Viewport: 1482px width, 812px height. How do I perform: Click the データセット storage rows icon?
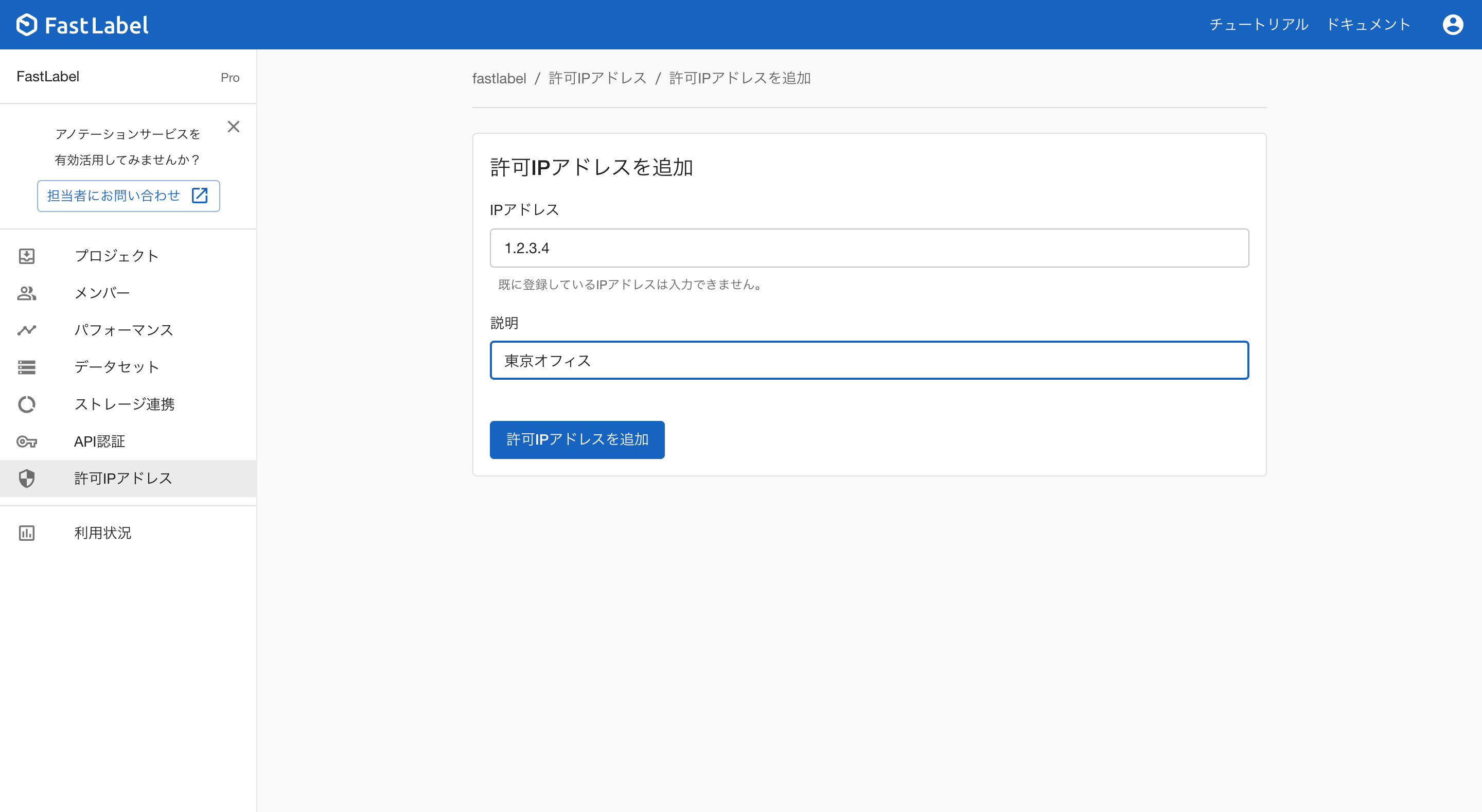[x=26, y=367]
